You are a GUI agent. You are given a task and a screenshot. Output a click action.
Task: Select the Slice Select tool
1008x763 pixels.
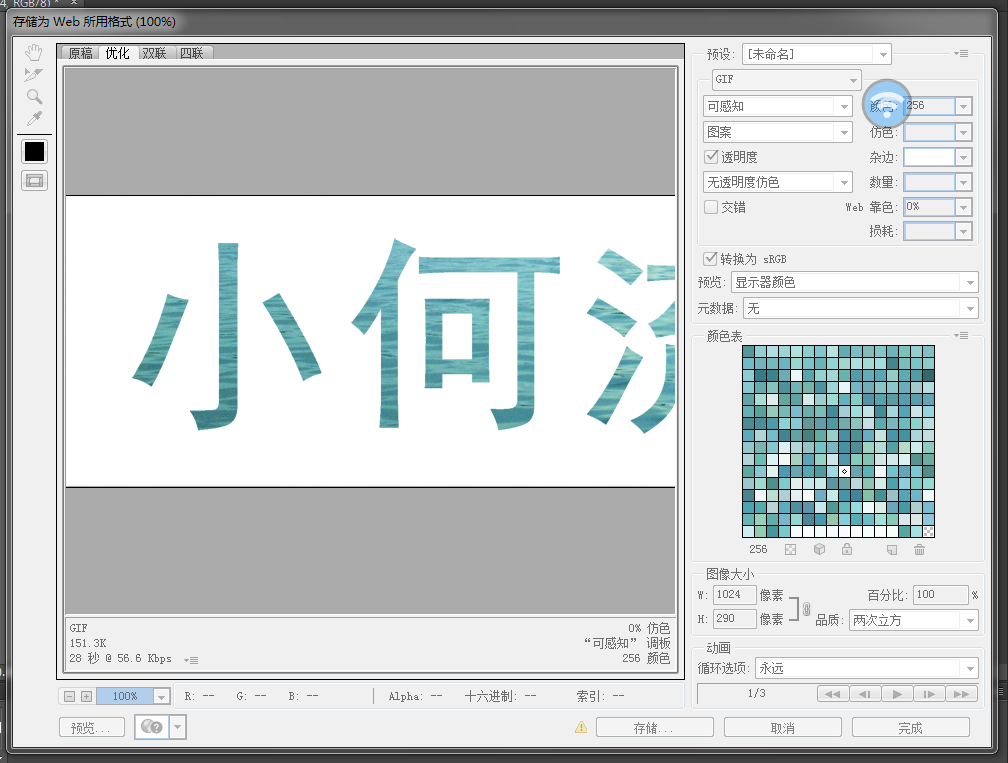pyautogui.click(x=33, y=75)
